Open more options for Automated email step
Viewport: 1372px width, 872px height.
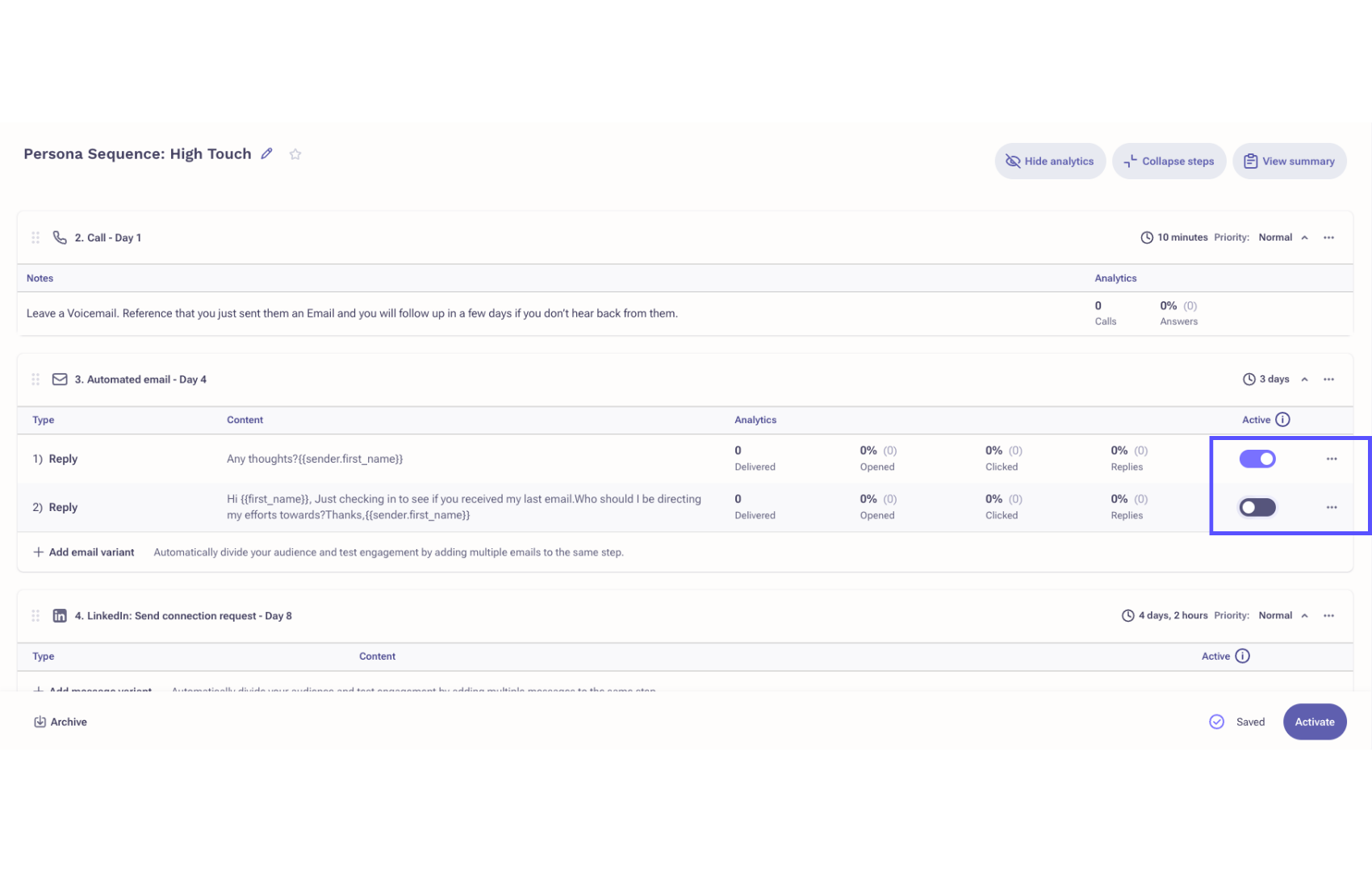[1328, 379]
